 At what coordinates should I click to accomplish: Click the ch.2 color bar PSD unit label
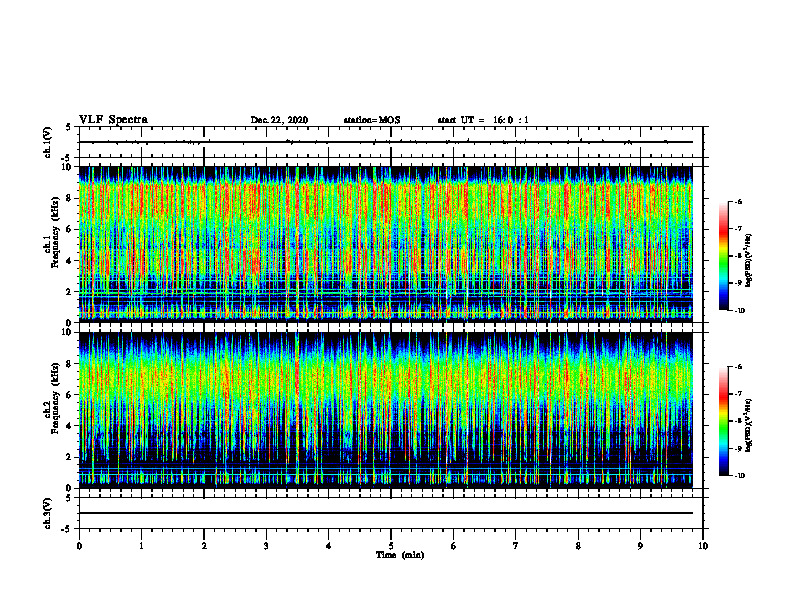749,425
